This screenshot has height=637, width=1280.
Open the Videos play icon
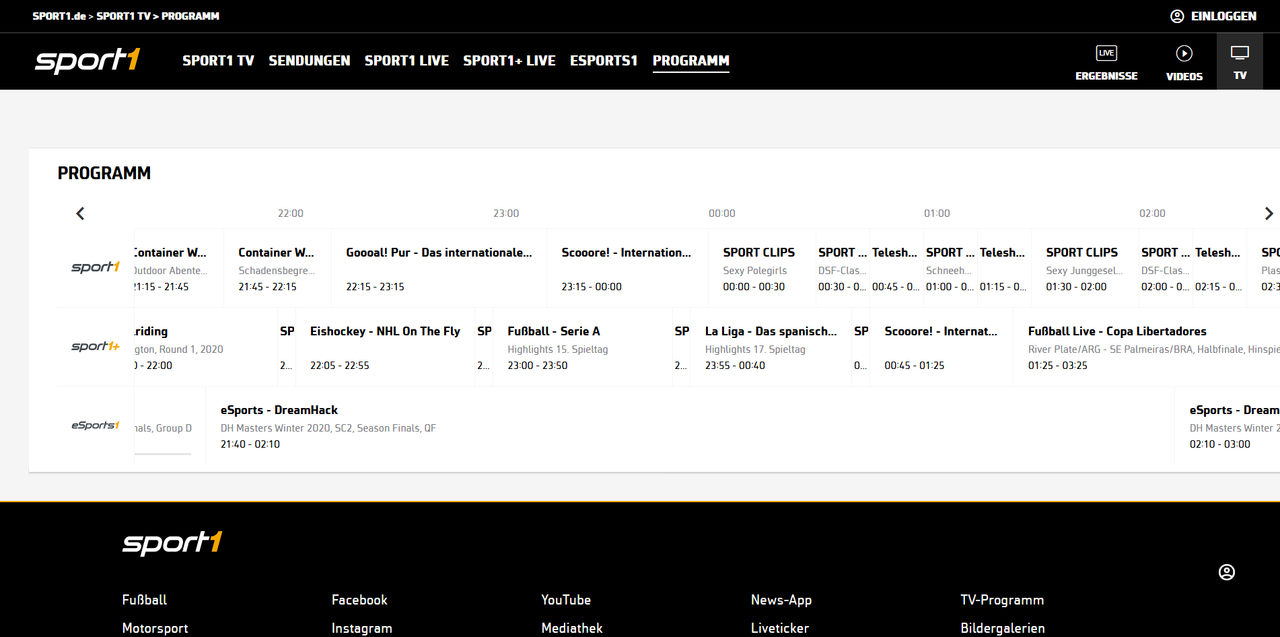point(1184,62)
